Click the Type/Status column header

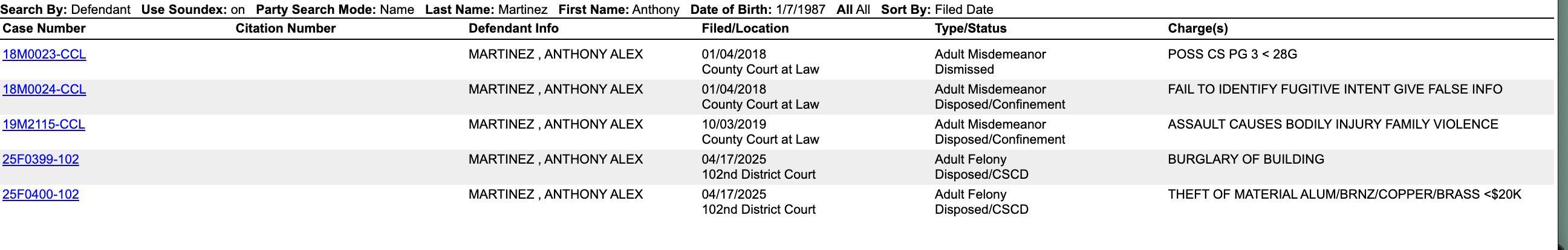point(971,28)
